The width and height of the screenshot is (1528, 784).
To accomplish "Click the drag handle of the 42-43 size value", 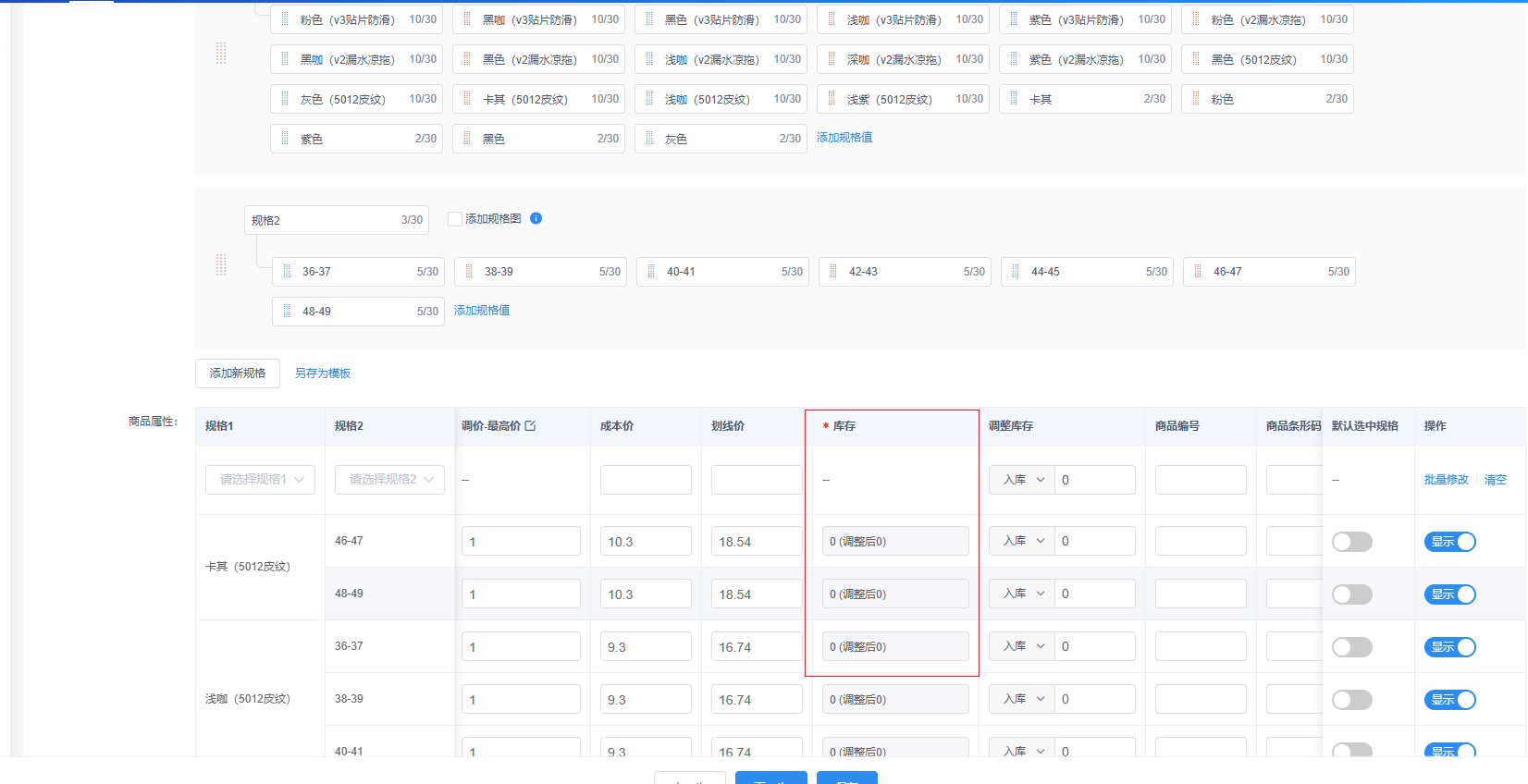I will (832, 272).
